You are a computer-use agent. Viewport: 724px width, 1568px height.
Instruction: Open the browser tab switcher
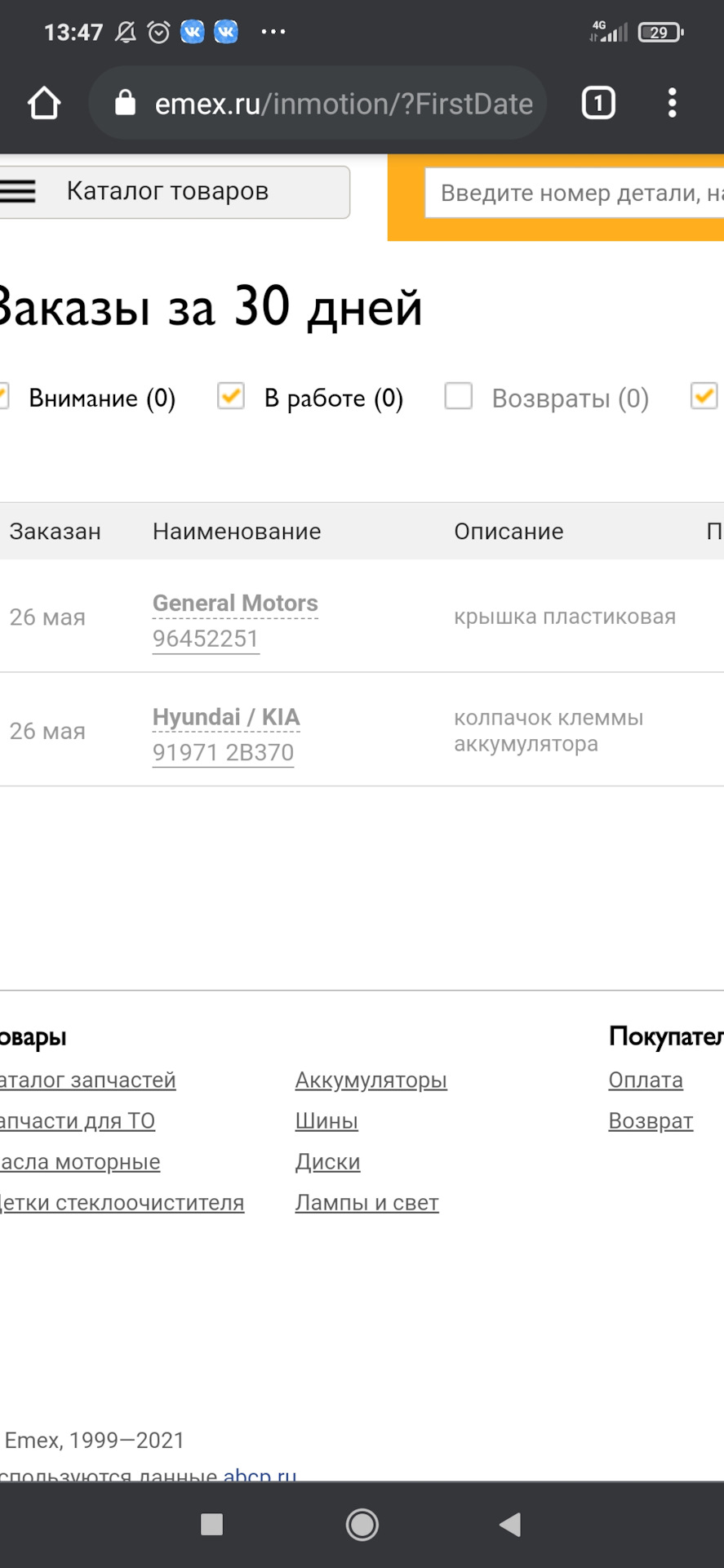pyautogui.click(x=597, y=104)
